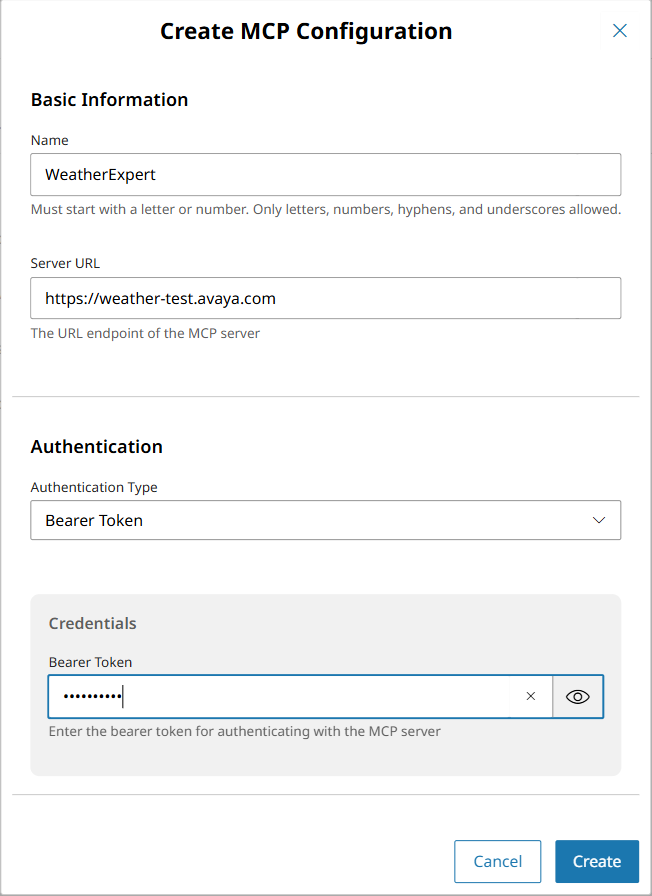Screen dimensions: 652x896
Task: Close the Create MCP Configuration dialog
Action: point(619,31)
